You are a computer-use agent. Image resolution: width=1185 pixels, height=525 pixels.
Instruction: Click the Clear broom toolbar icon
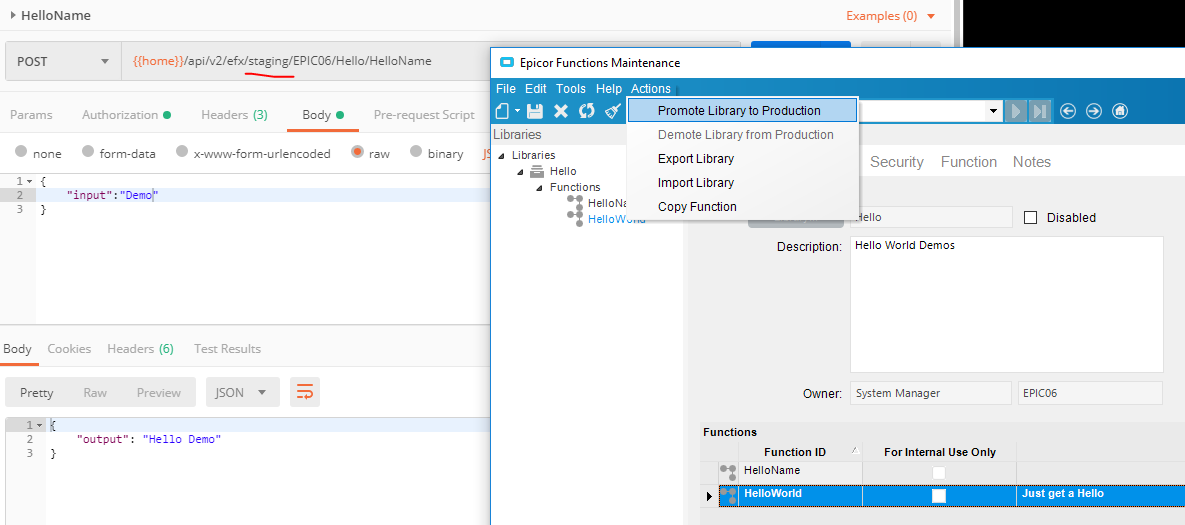coord(613,111)
